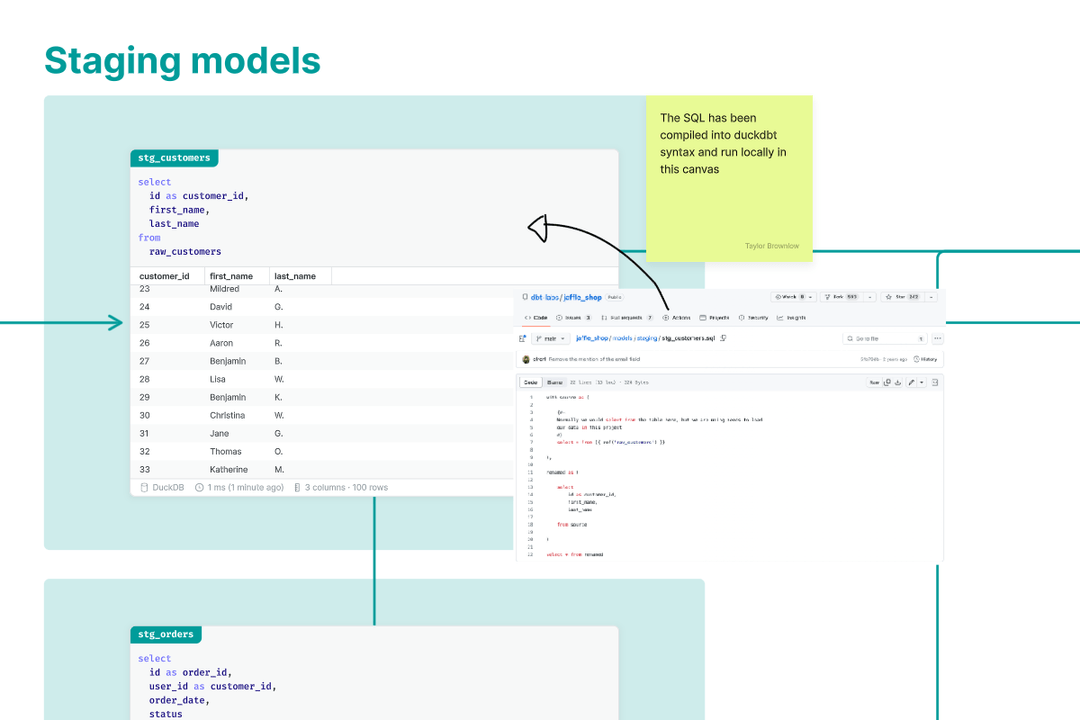Image resolution: width=1080 pixels, height=720 pixels.
Task: Click the download raw file icon
Action: 898,381
